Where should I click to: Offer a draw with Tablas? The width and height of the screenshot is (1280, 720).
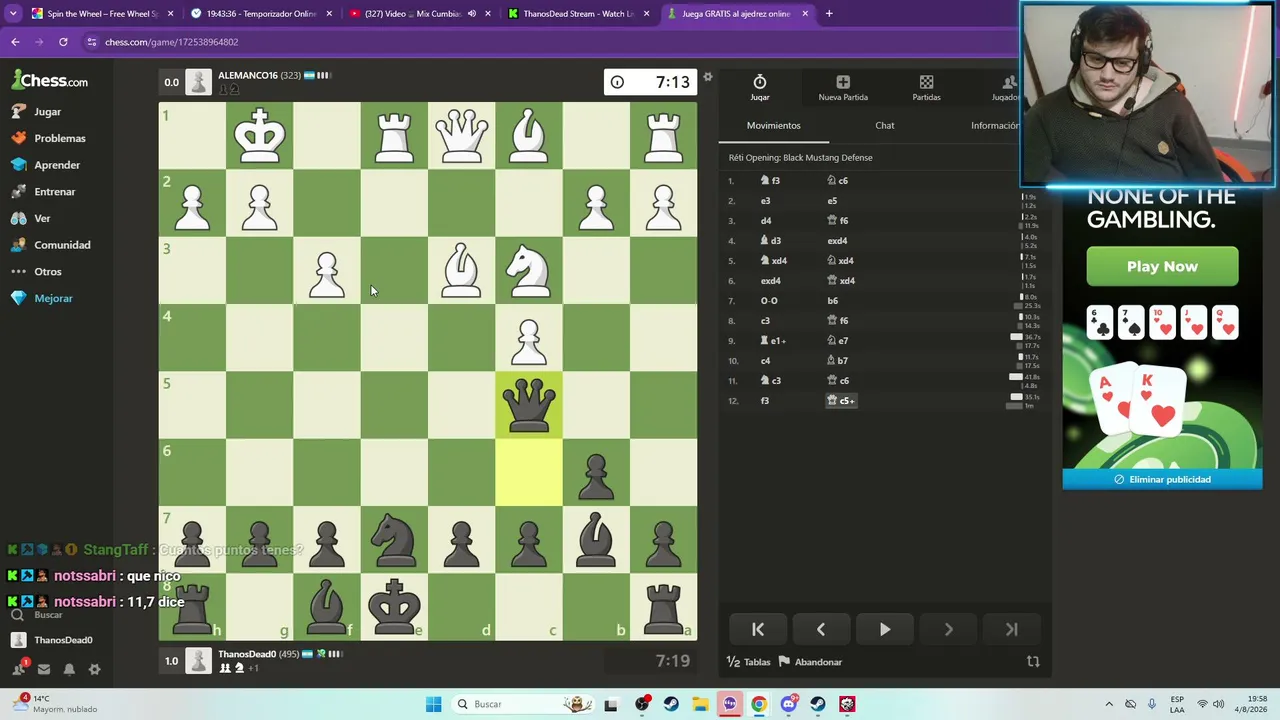[x=748, y=662]
